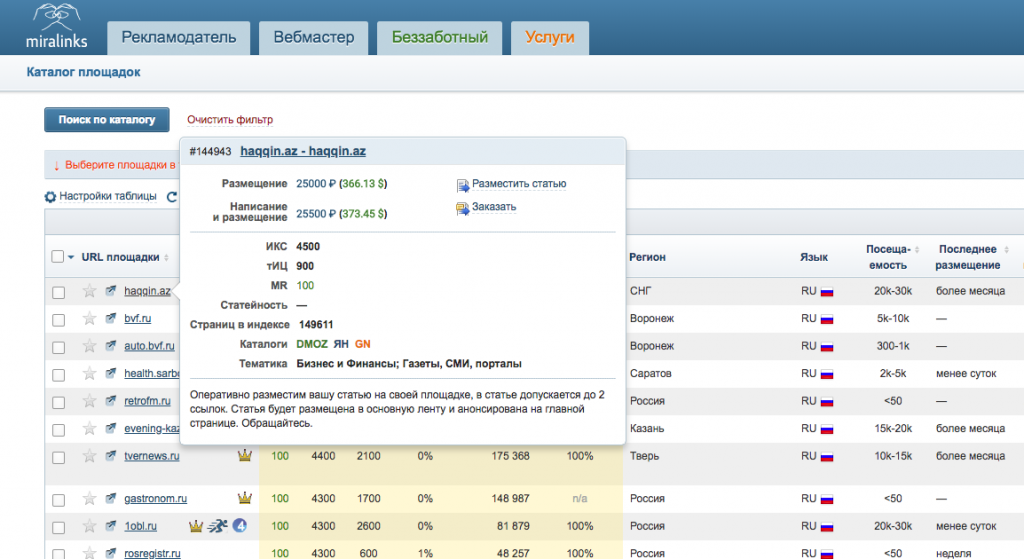Star the retrofm.ru row

(x=89, y=401)
